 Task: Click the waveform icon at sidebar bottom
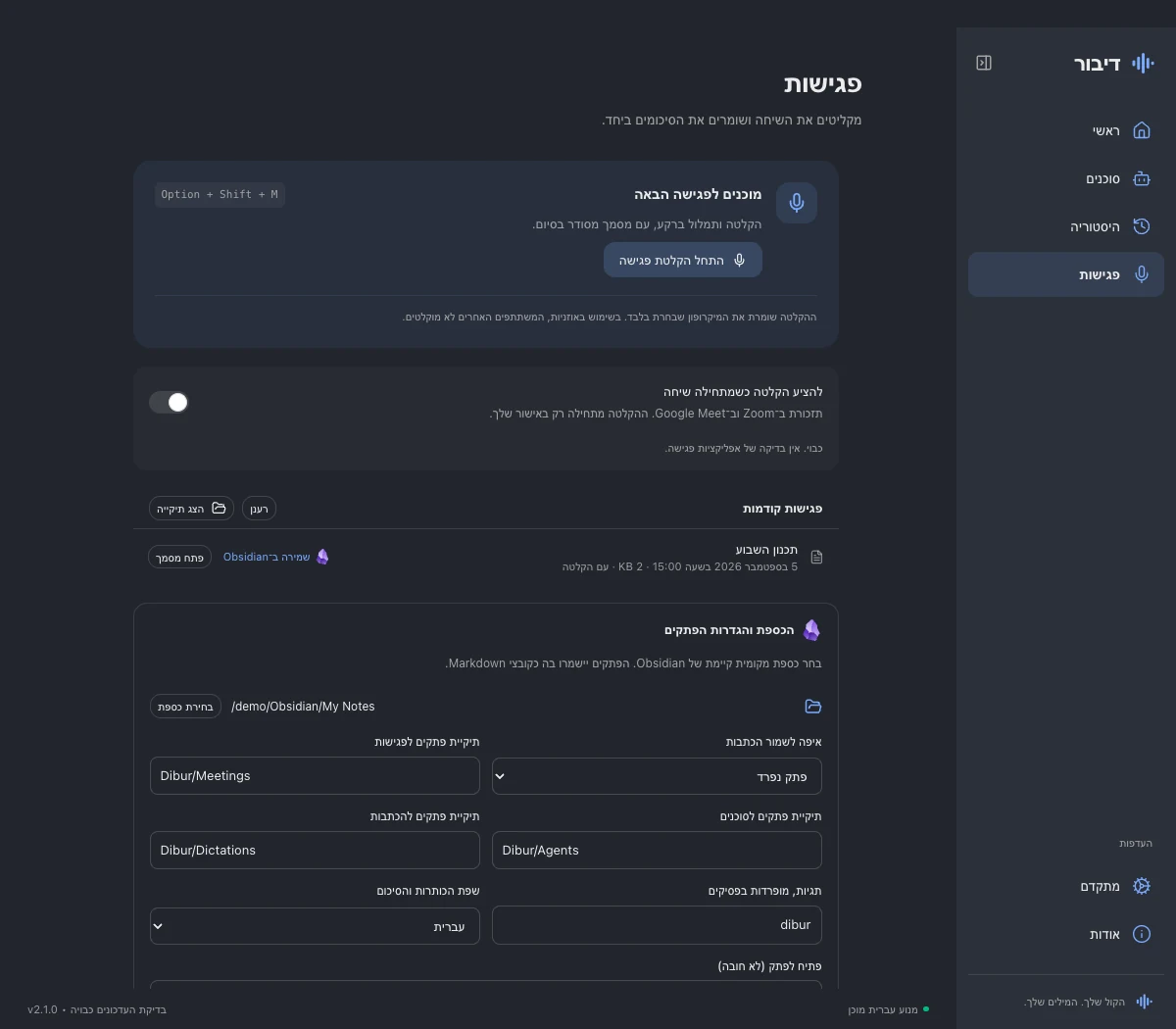point(1144,1002)
